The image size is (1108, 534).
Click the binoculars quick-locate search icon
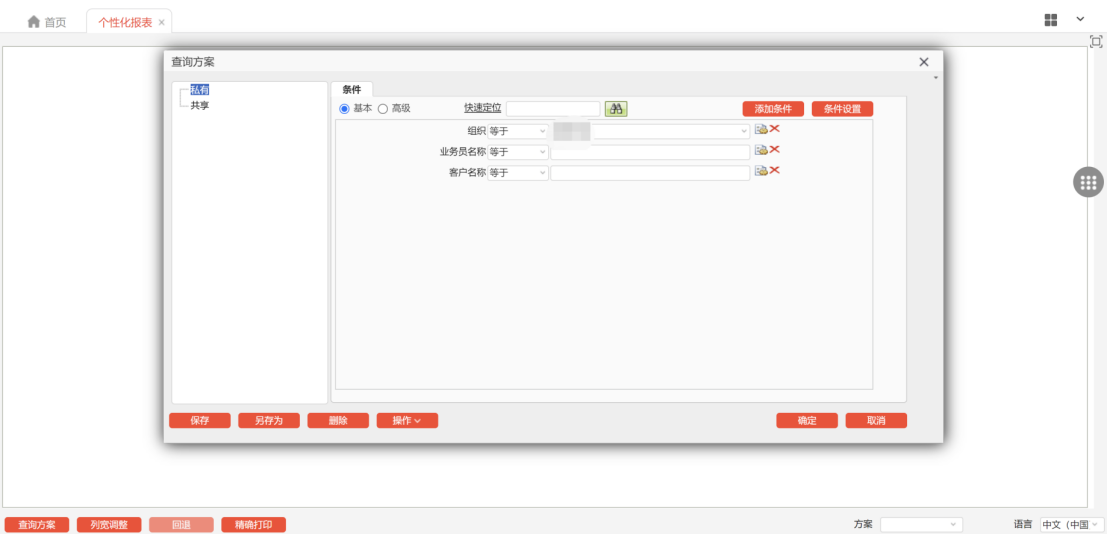pos(616,109)
